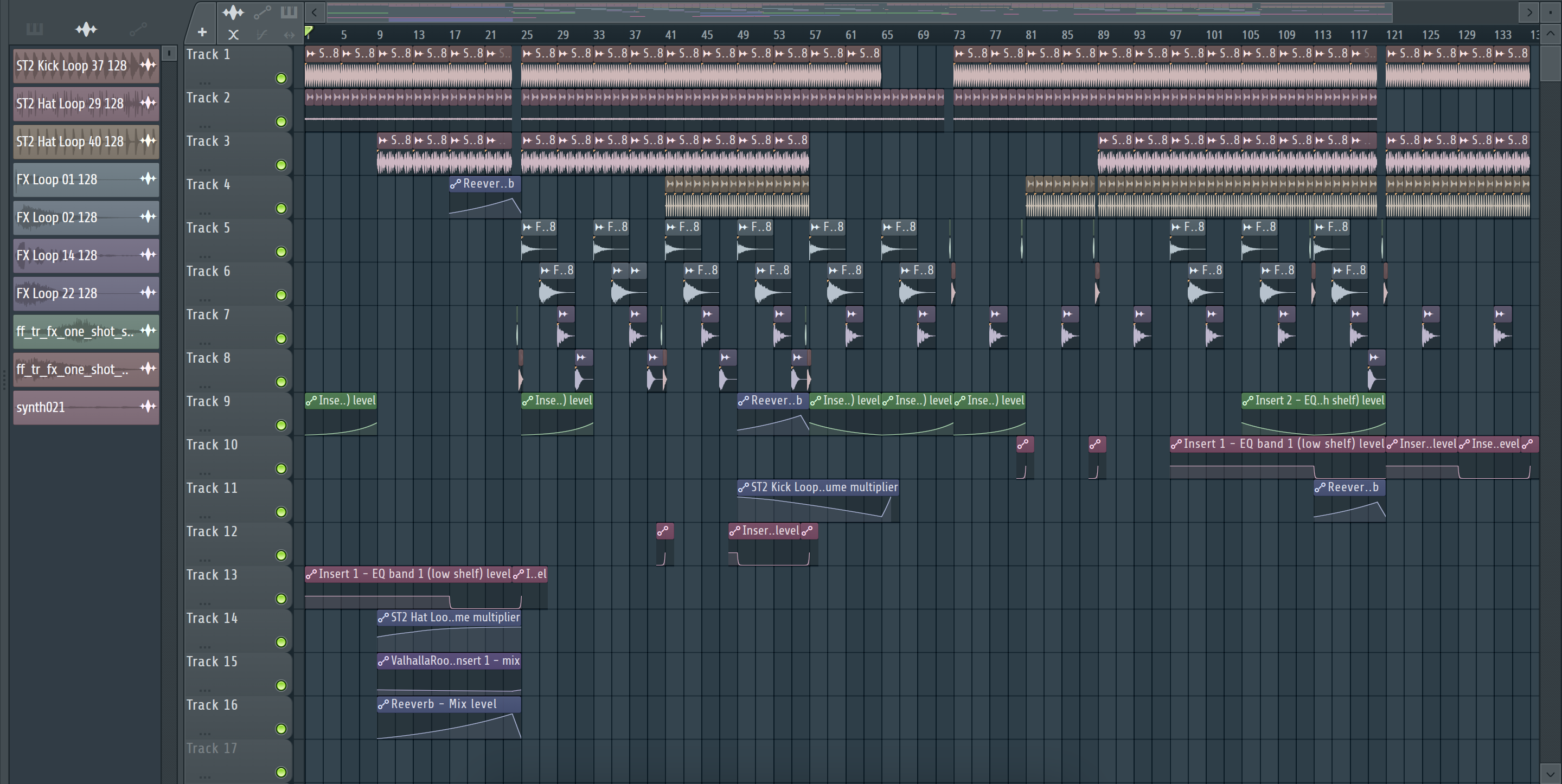1562x784 pixels.
Task: Click bar 89 on the timeline ruler
Action: (x=1104, y=35)
